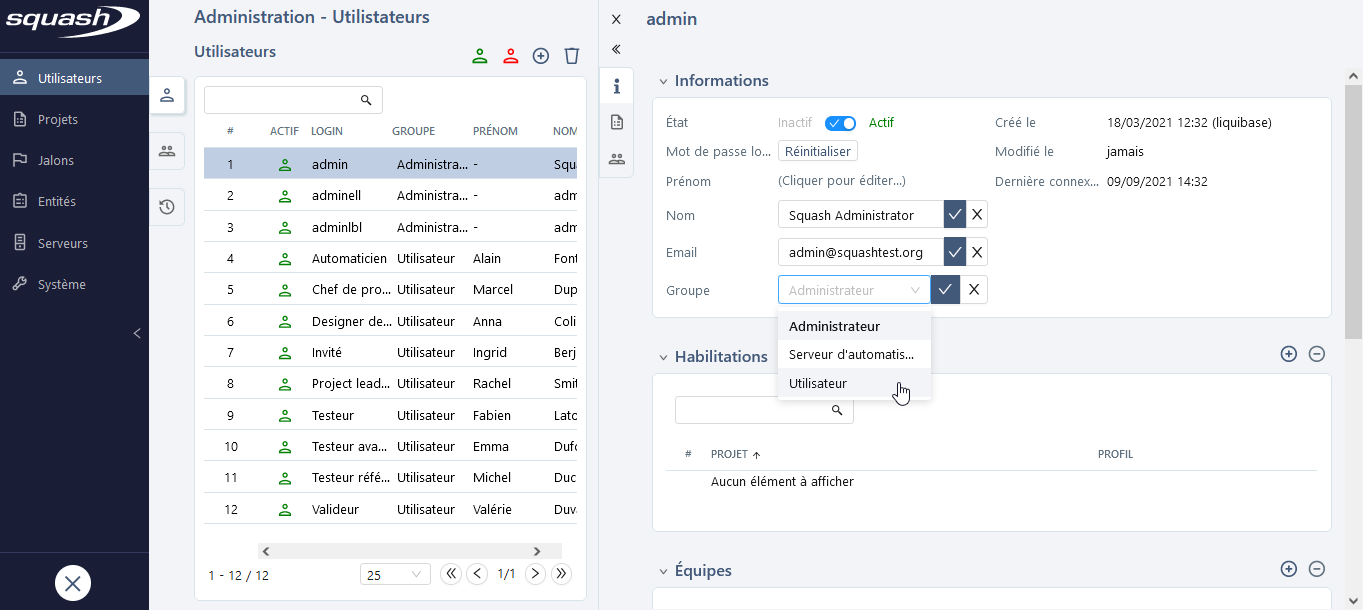
Task: Click the green activate users icon
Action: 480,56
